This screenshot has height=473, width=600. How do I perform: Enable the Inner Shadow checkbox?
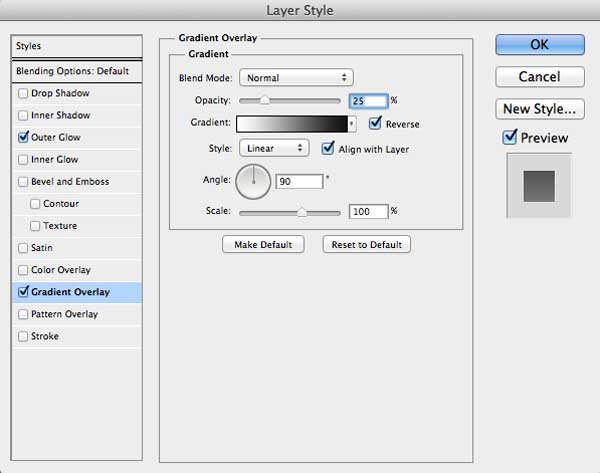point(23,115)
